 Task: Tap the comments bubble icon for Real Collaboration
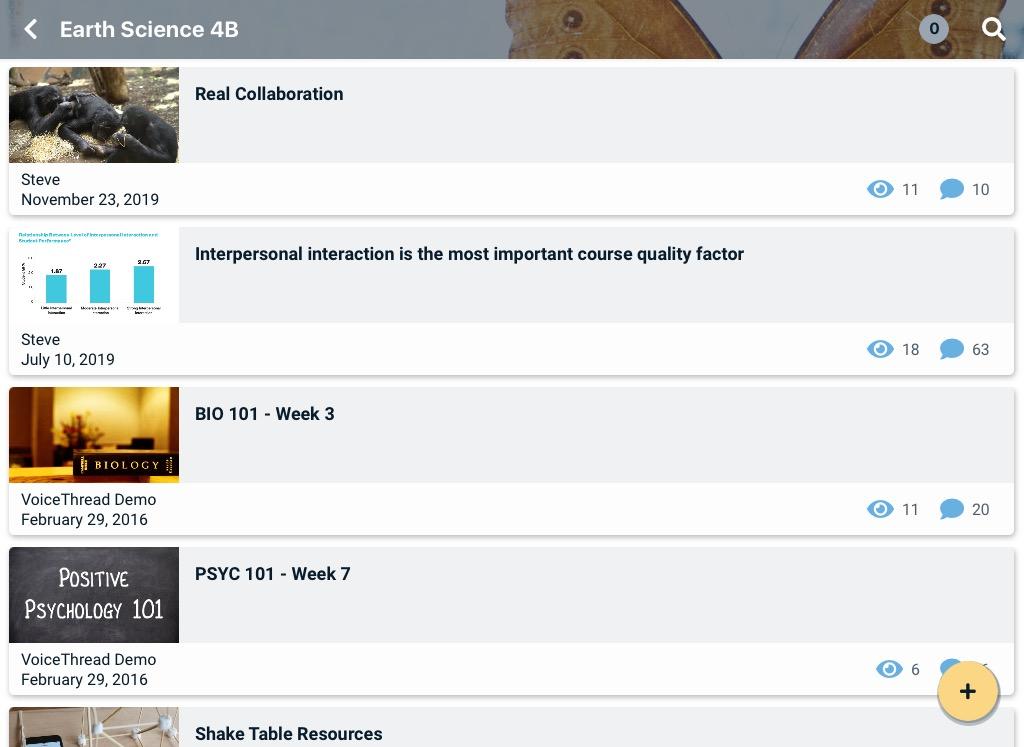coord(952,189)
